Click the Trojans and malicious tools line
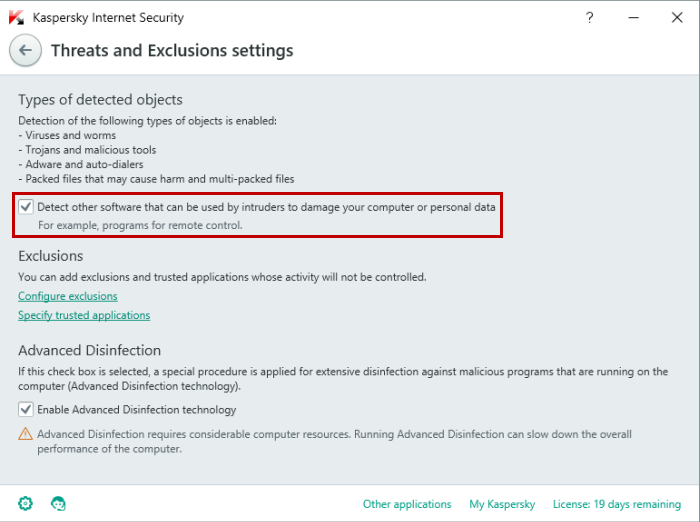 (87, 150)
